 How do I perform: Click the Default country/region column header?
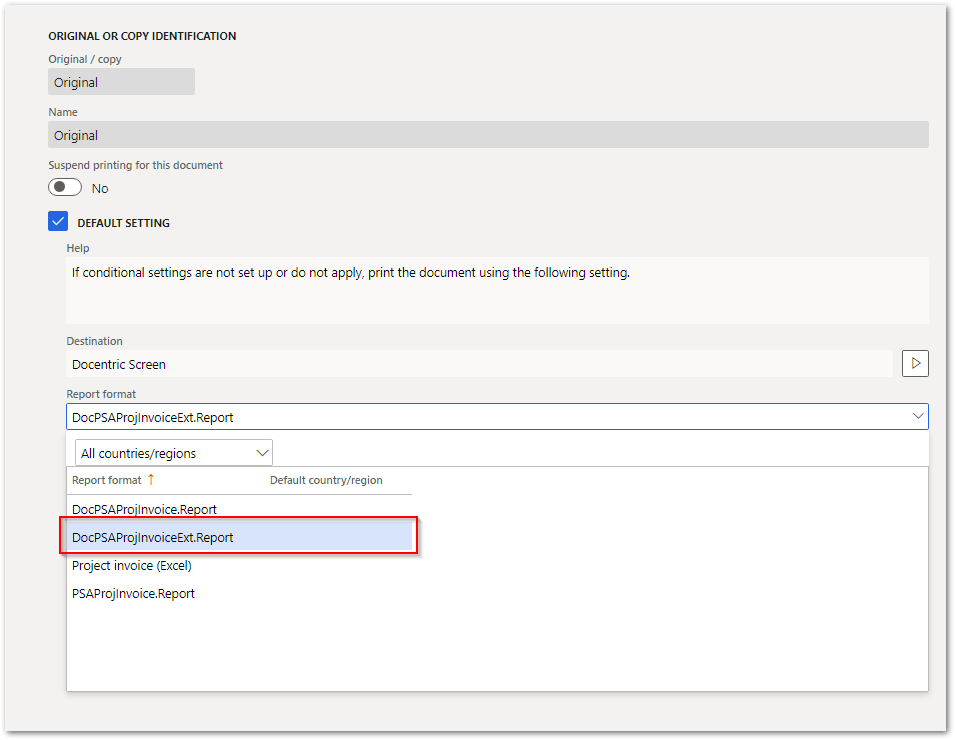click(326, 479)
